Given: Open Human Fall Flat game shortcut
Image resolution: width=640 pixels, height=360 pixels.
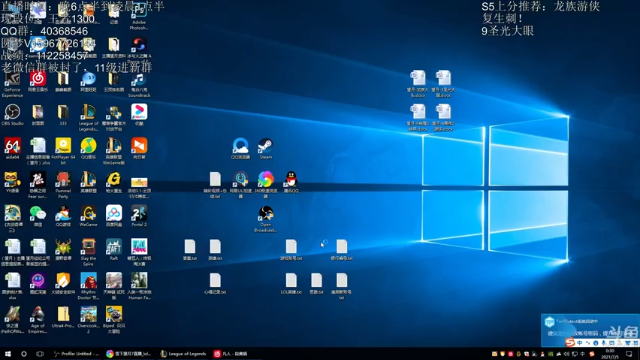Looking at the screenshot, I should pyautogui.click(x=139, y=286).
